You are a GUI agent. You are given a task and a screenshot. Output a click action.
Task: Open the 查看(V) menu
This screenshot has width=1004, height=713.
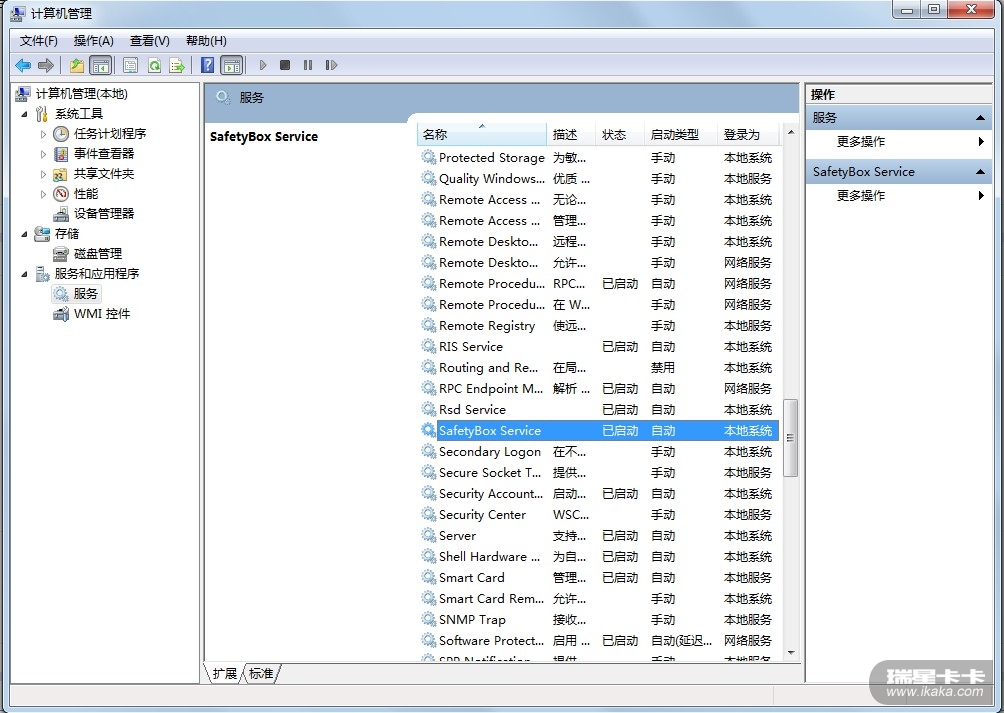[x=149, y=41]
